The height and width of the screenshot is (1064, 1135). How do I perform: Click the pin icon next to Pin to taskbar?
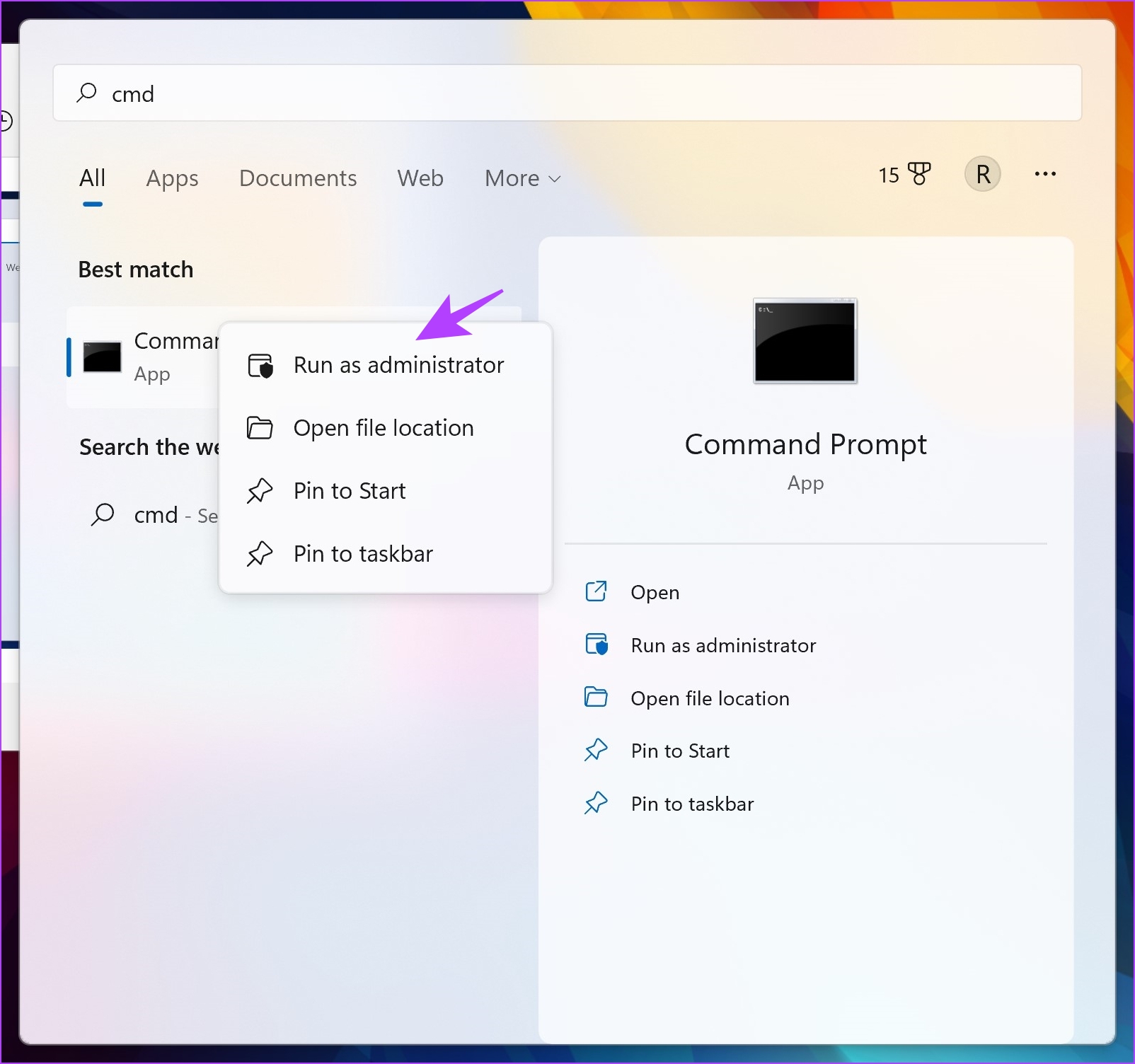click(260, 553)
